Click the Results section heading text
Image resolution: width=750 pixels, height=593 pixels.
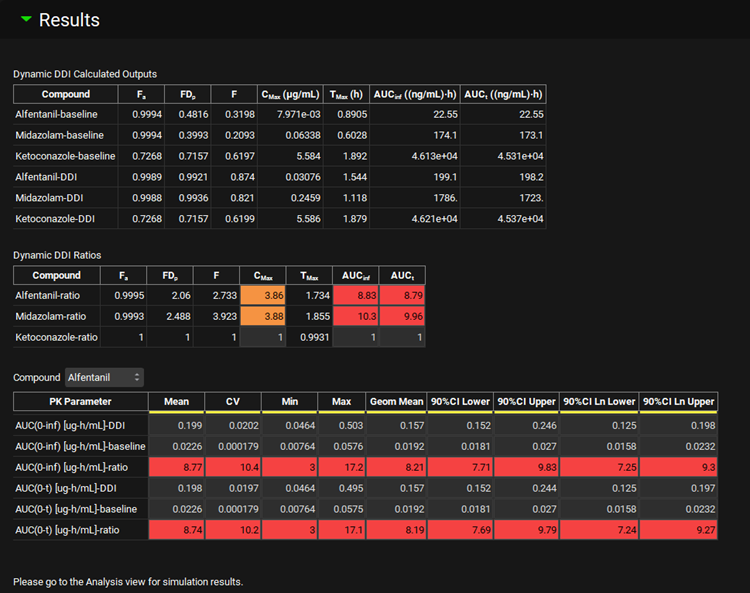coord(69,20)
